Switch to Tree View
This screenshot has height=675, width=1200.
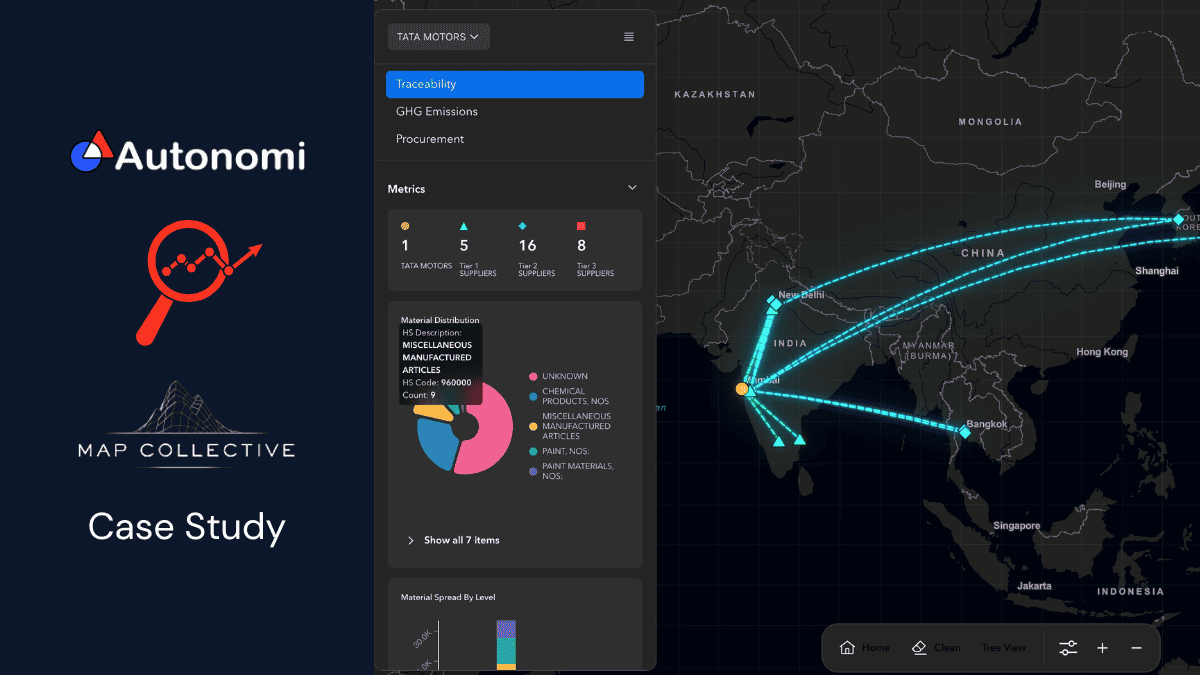point(1003,648)
